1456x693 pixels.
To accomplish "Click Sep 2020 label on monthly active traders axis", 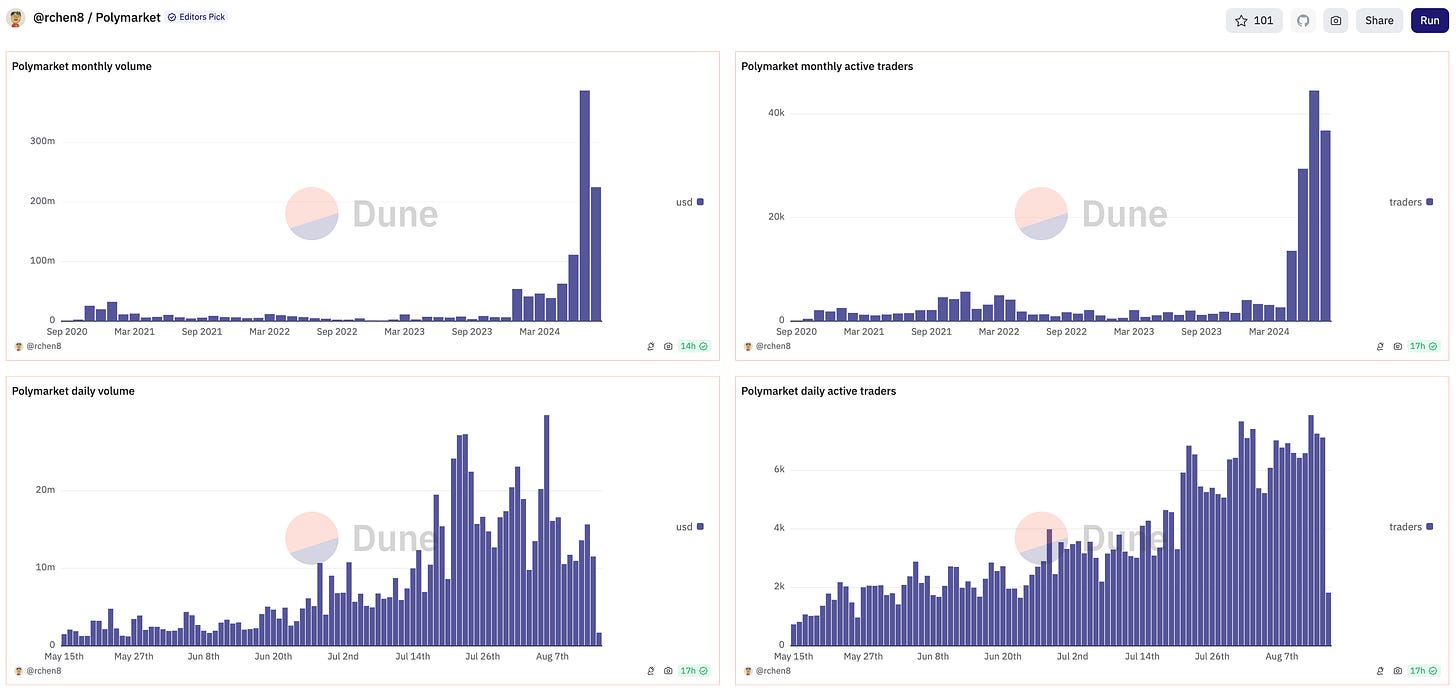I will point(797,331).
